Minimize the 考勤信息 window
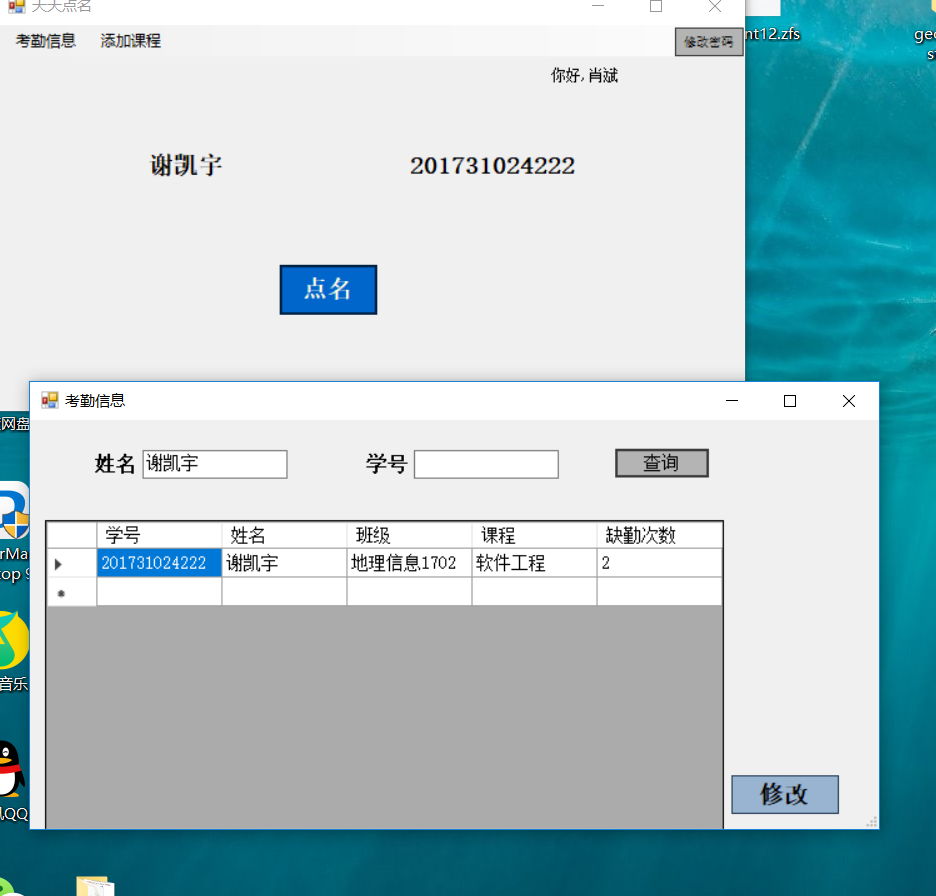 (732, 401)
